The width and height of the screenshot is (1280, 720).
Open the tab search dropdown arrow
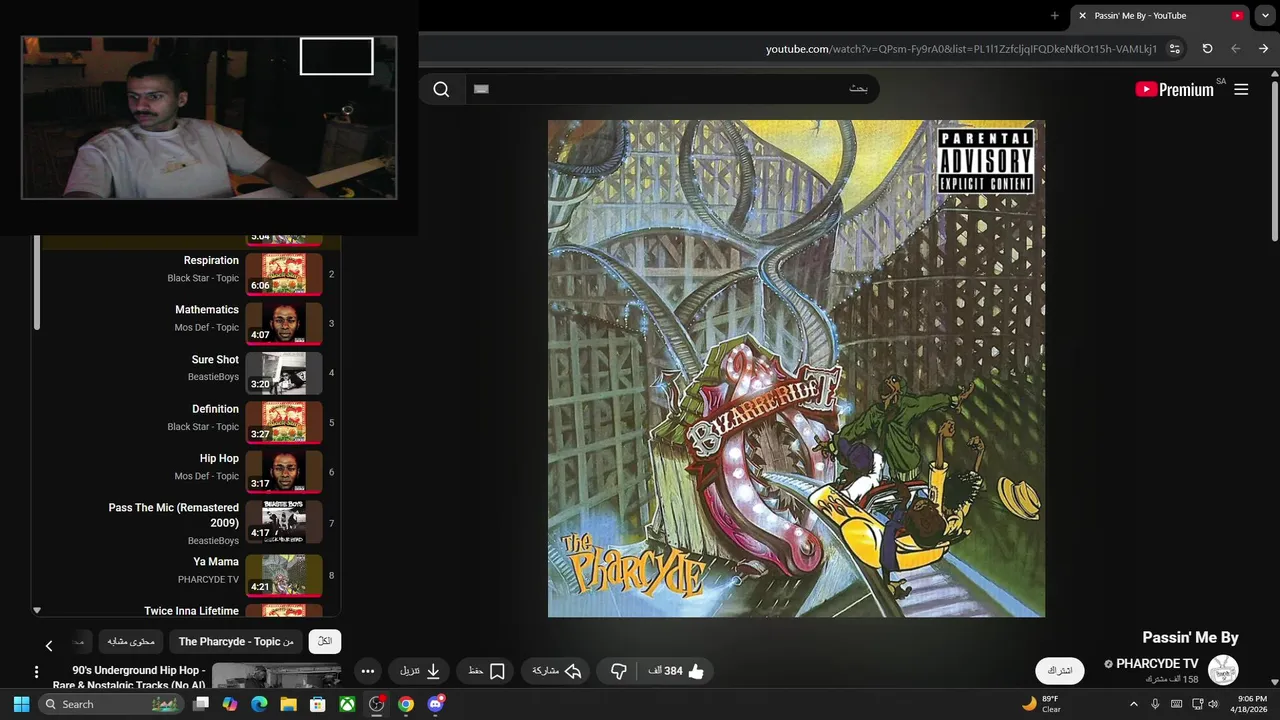click(1265, 16)
